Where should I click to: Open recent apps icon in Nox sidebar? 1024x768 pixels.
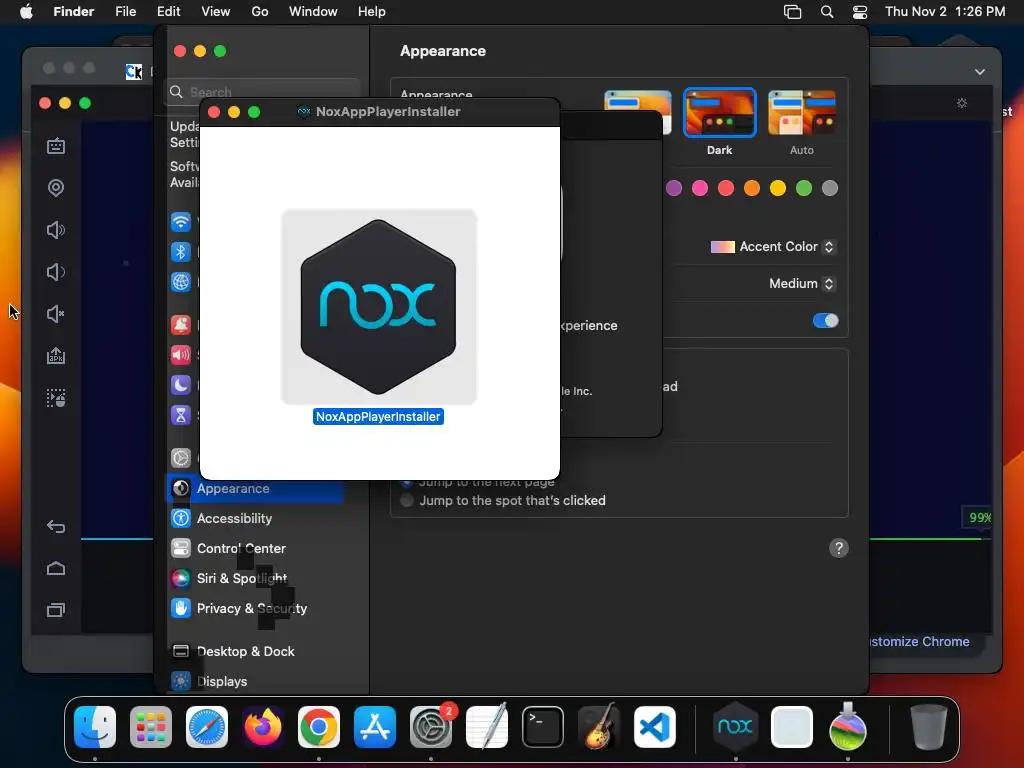[56, 610]
